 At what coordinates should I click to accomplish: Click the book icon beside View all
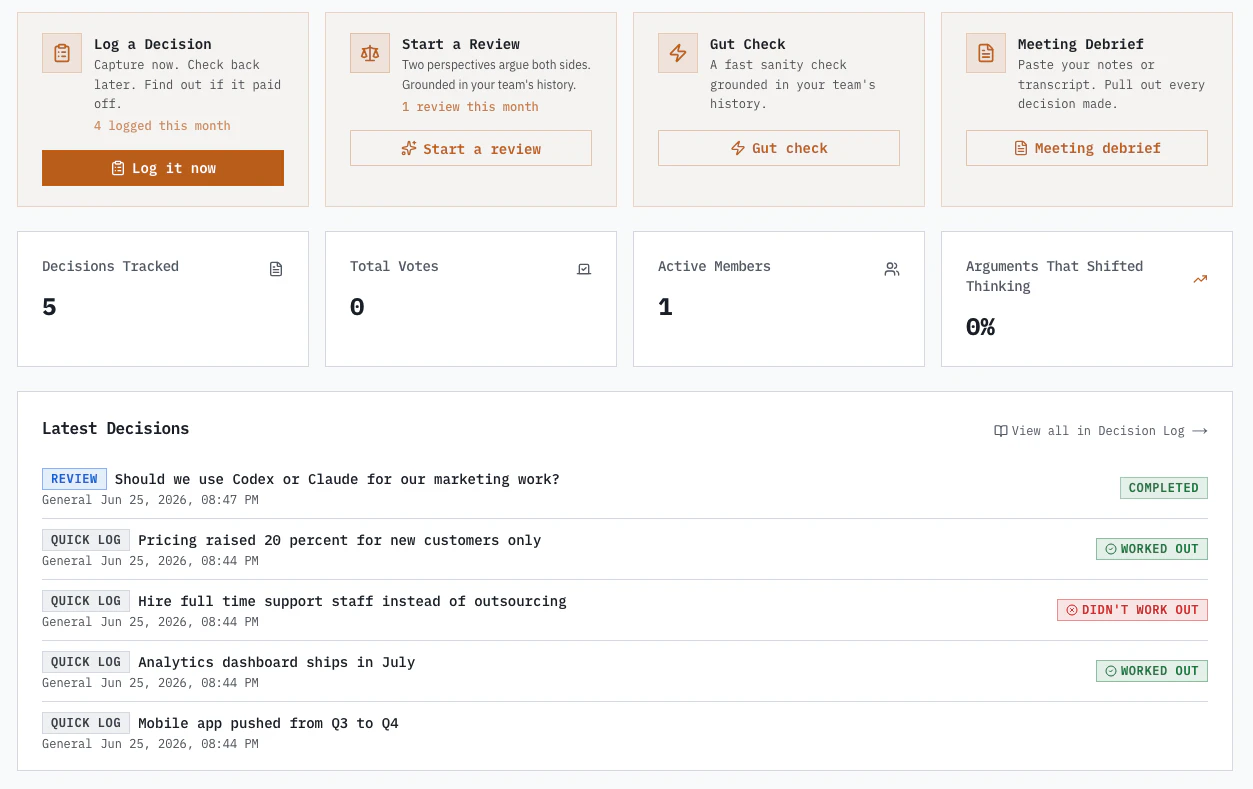1000,431
